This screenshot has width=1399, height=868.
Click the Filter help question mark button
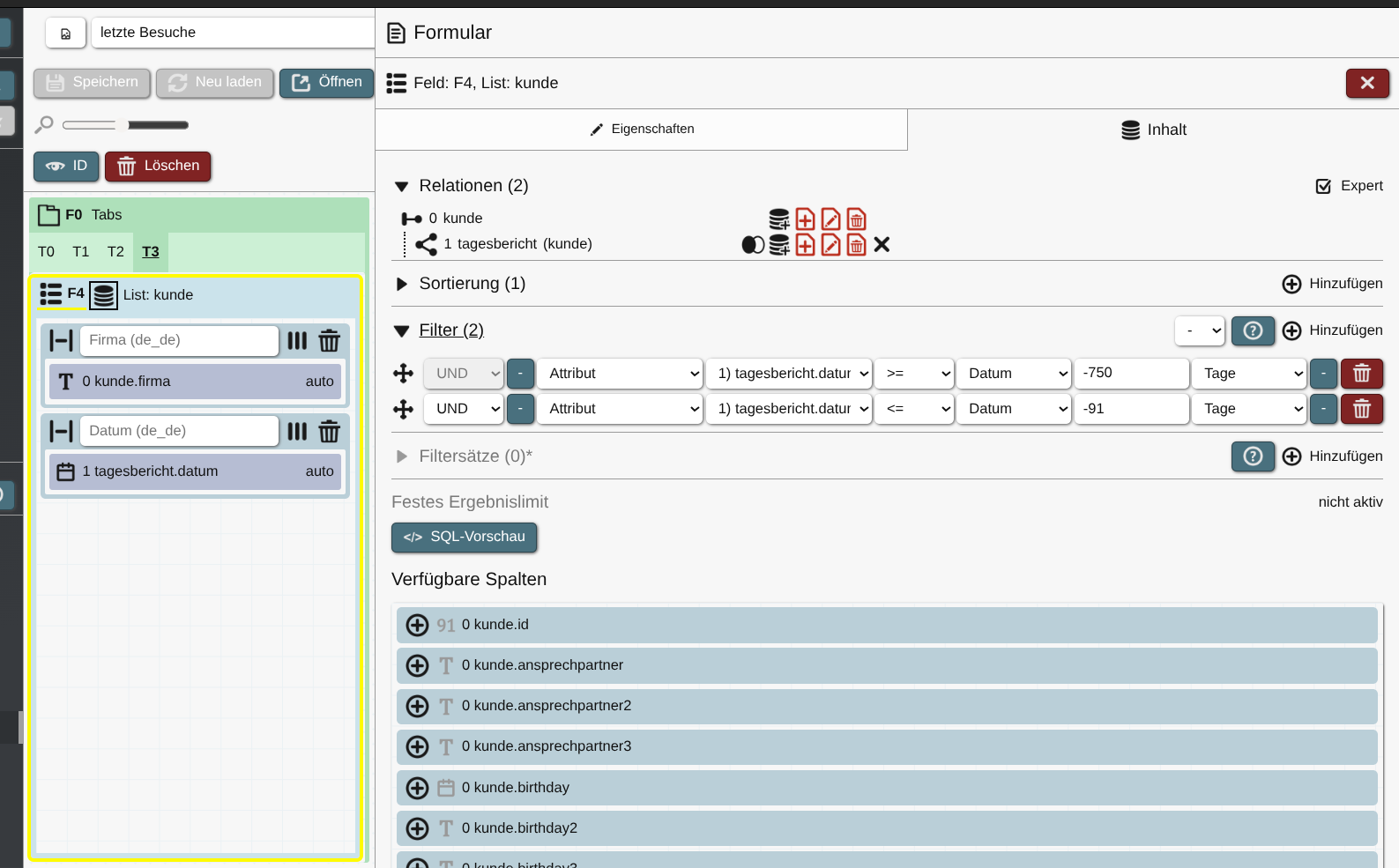tap(1252, 330)
